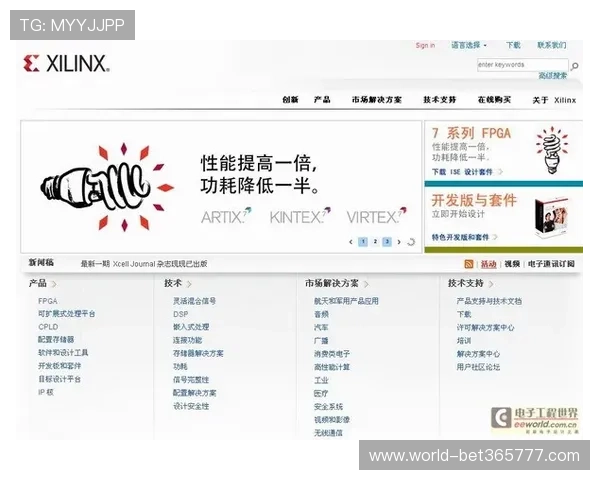Open 目标设计平台 link

(x=59, y=379)
